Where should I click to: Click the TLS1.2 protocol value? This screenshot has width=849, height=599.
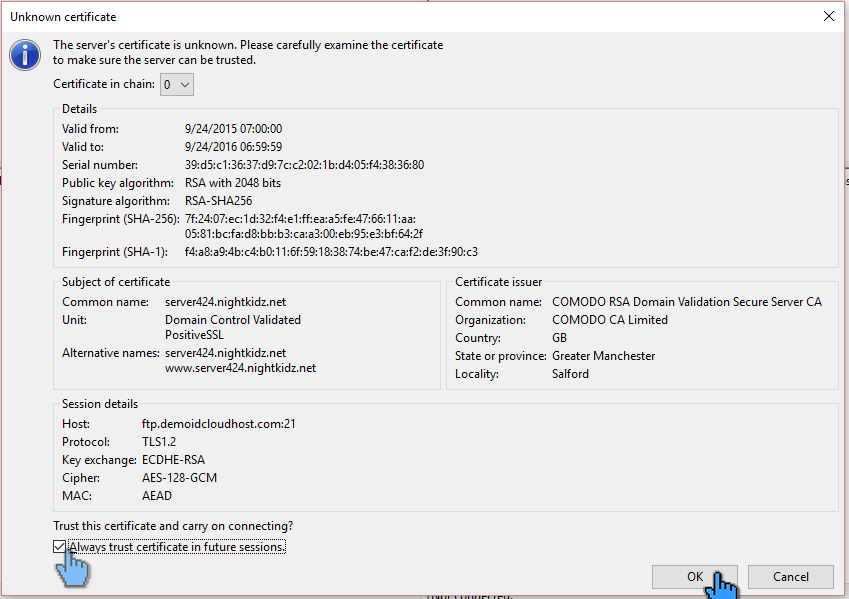coord(158,441)
